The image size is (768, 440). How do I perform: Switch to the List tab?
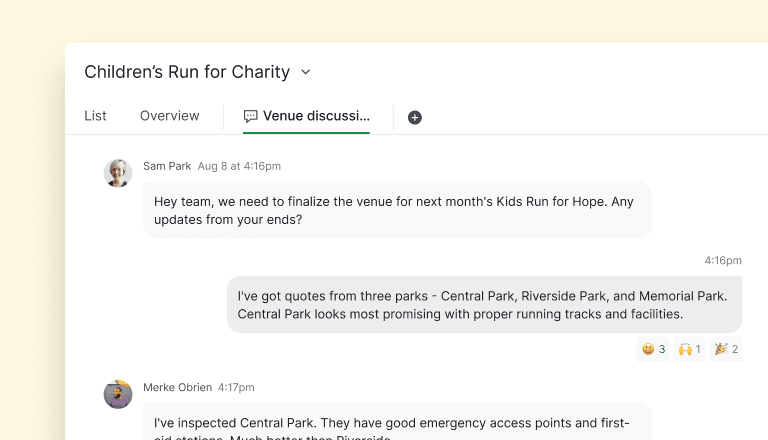point(95,116)
